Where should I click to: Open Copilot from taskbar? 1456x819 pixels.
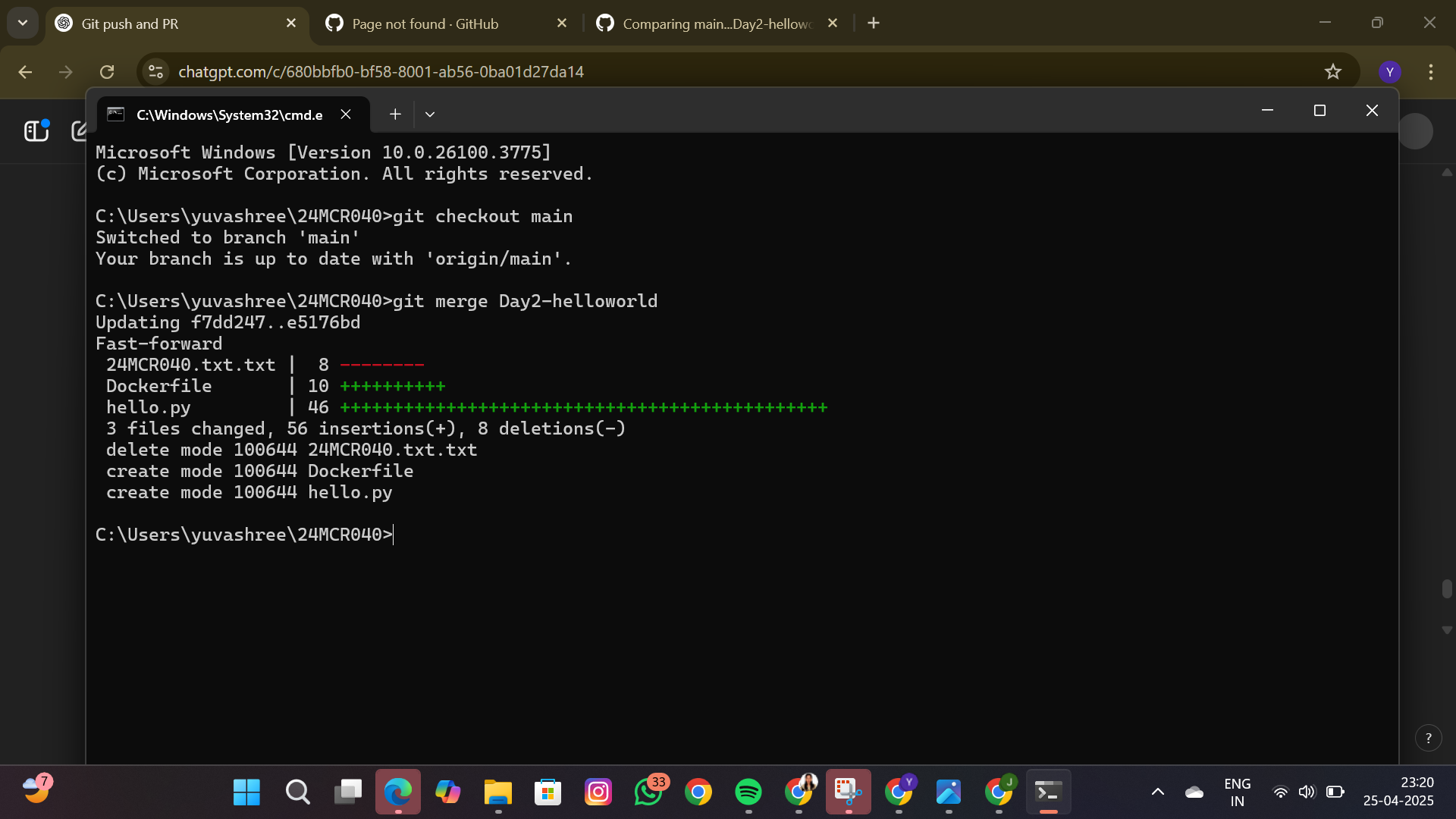click(x=447, y=792)
